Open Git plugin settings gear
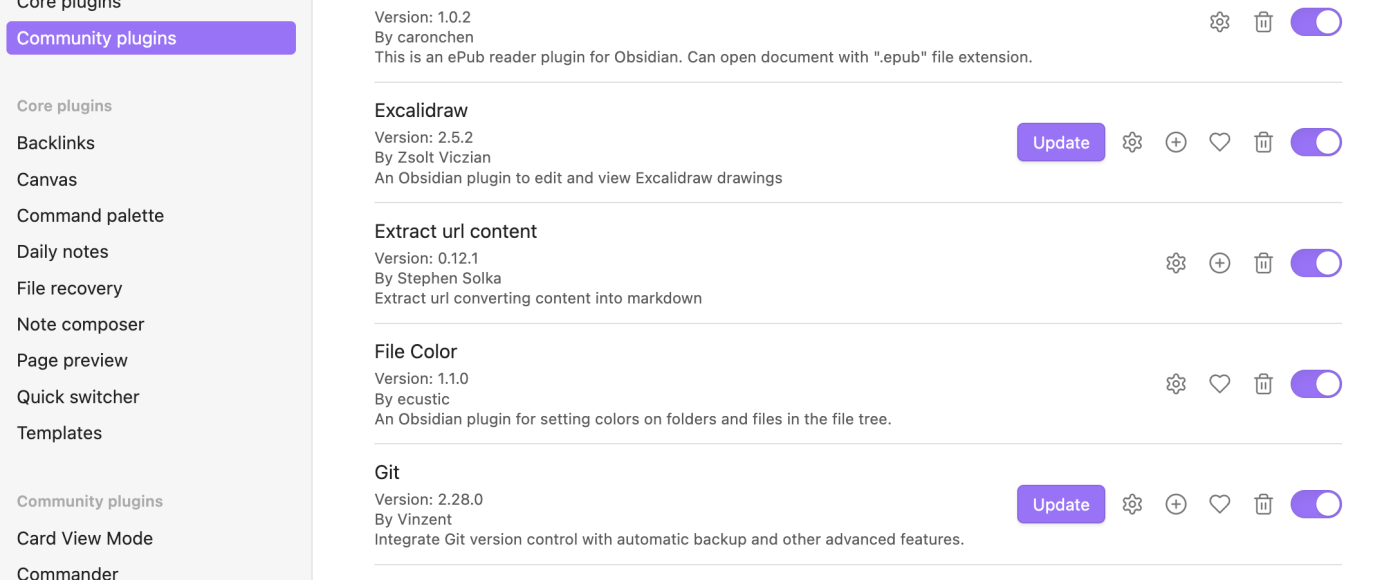The height and width of the screenshot is (580, 1400). tap(1132, 504)
